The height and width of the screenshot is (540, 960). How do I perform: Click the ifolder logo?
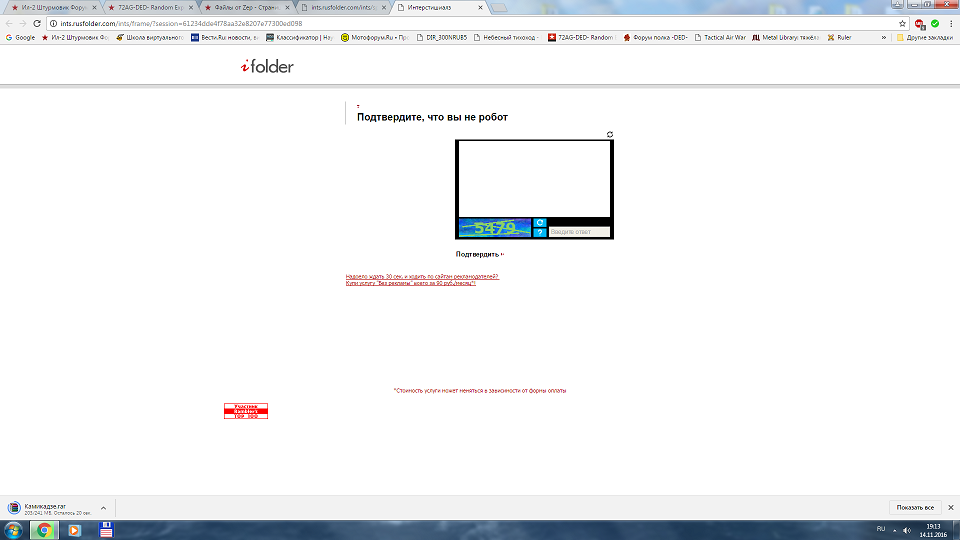pos(267,66)
